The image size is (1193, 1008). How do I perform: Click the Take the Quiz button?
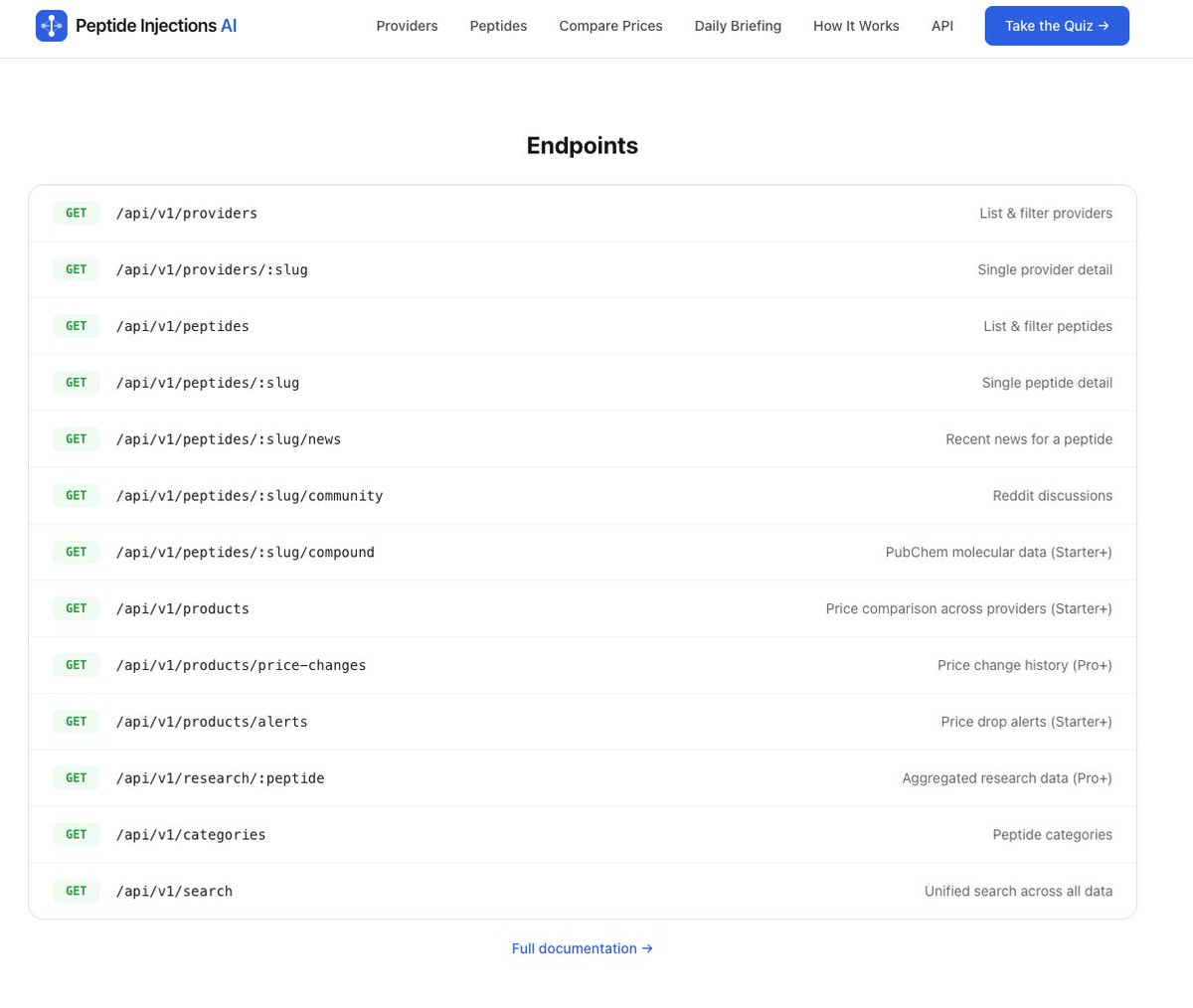1057,26
